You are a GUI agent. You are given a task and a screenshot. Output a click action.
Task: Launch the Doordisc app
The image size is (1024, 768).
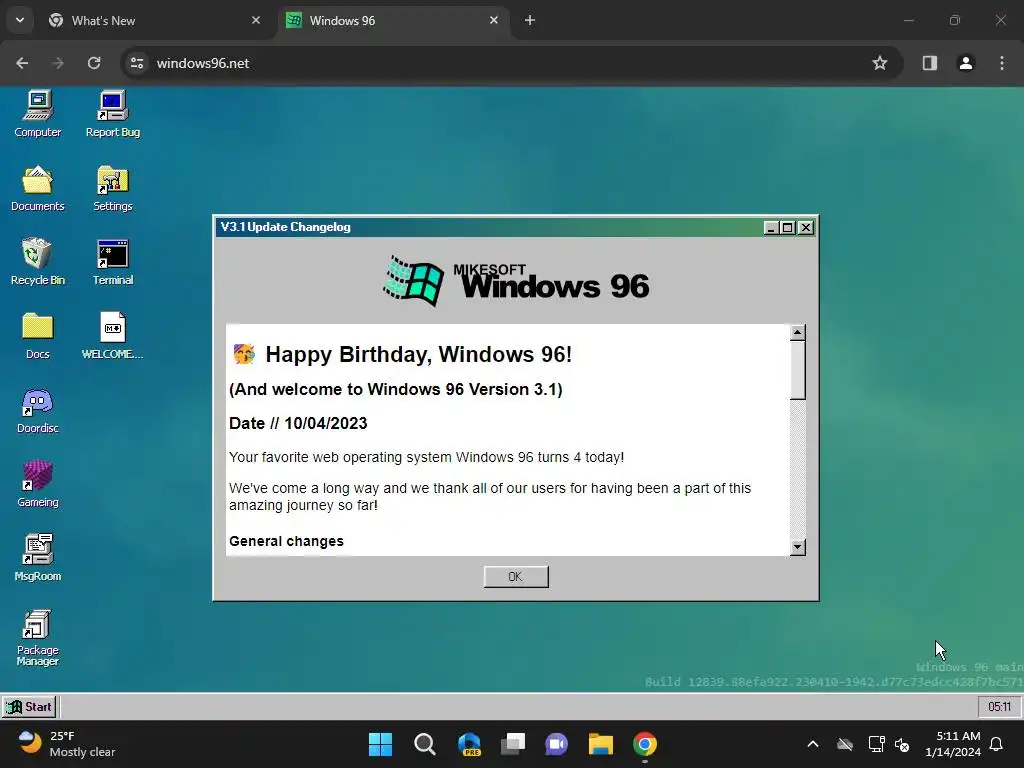tap(37, 410)
